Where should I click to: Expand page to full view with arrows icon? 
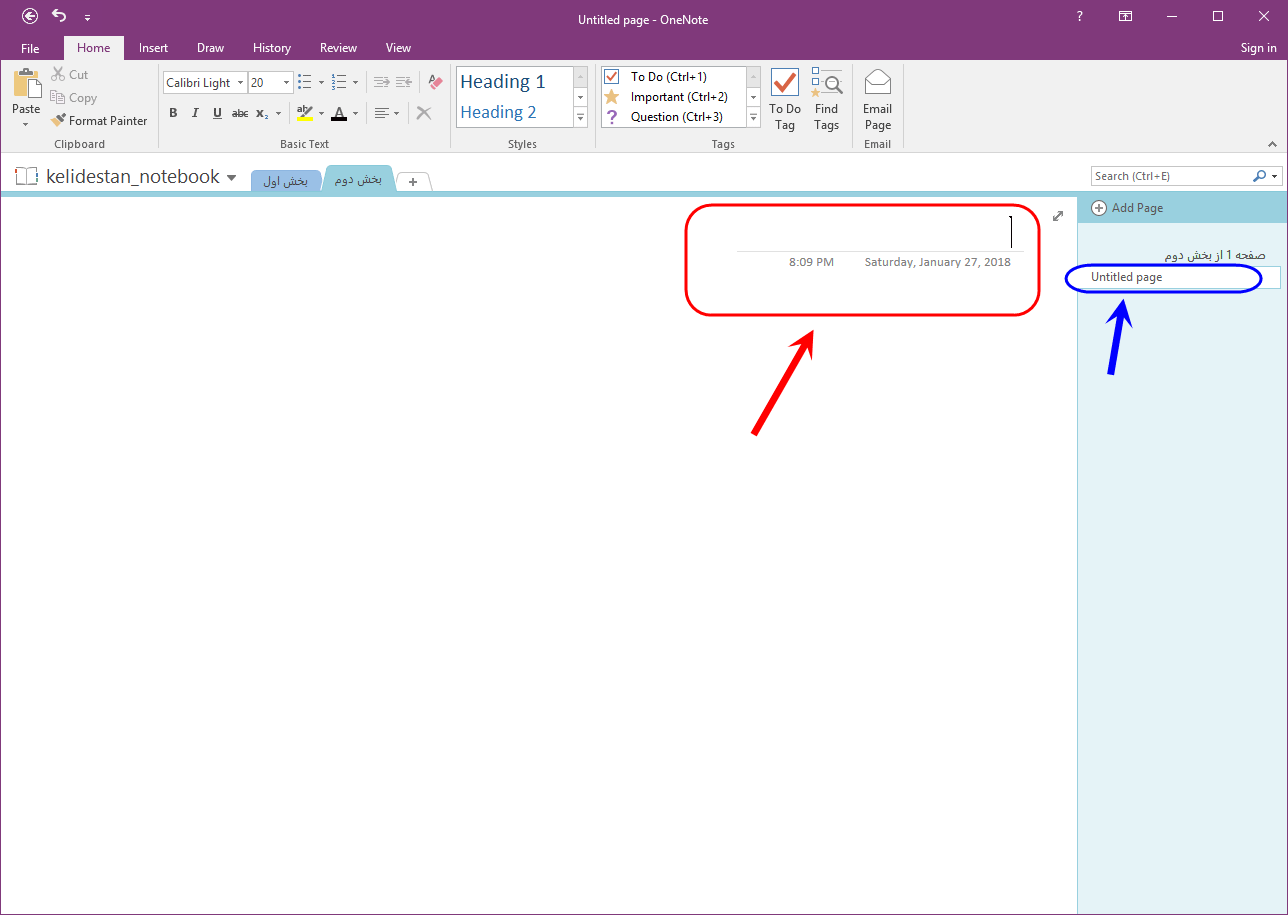pos(1058,216)
